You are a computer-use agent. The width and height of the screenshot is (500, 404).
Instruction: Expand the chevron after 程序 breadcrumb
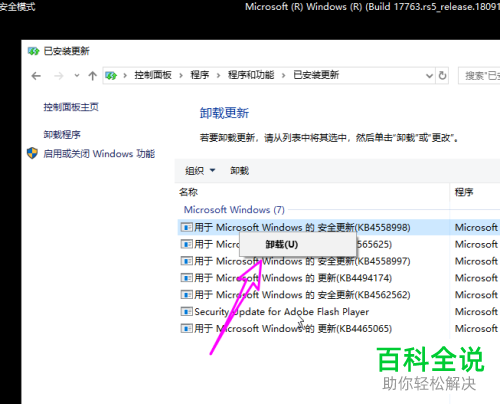218,76
